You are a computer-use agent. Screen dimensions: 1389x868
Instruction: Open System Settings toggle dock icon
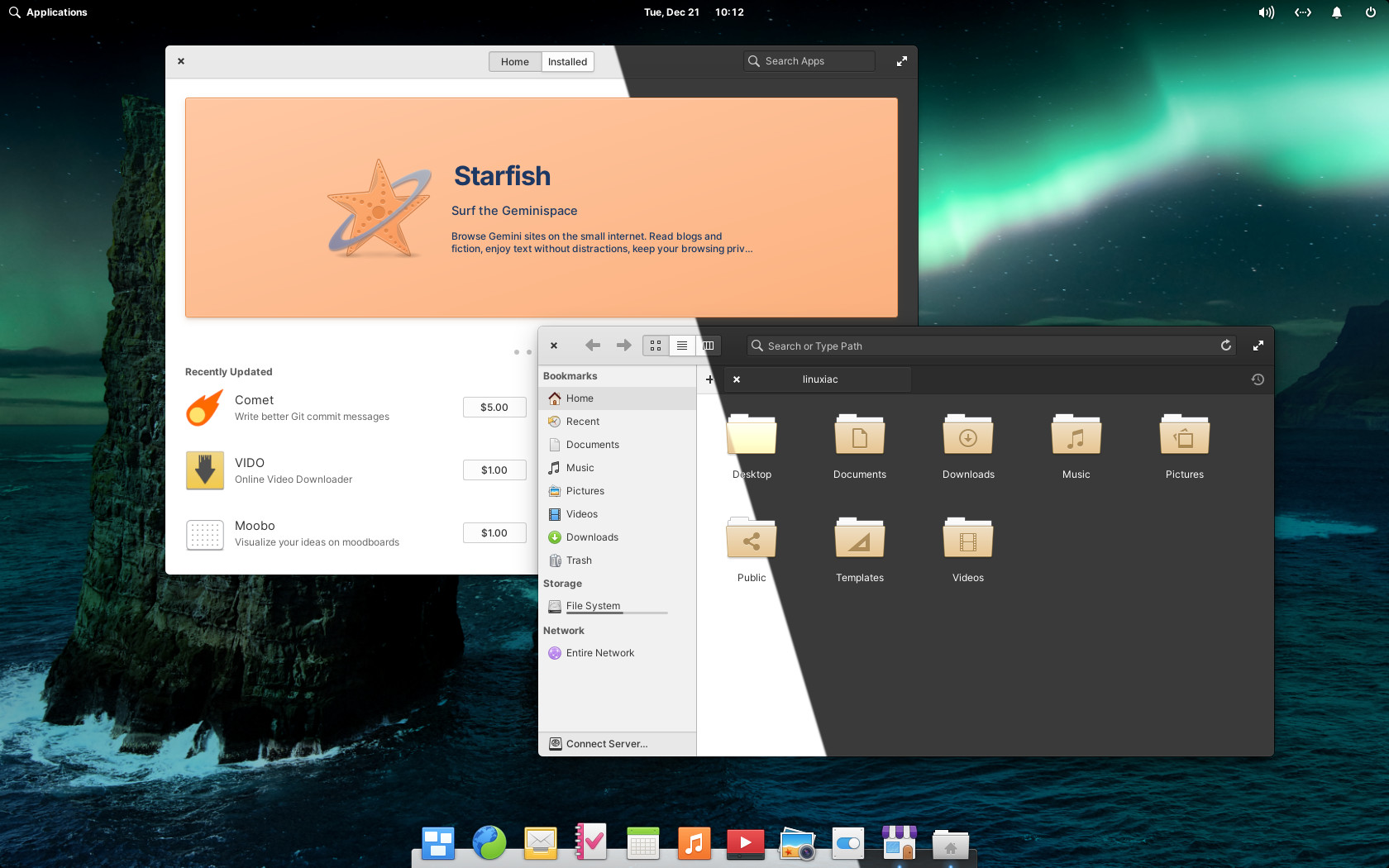coord(847,843)
